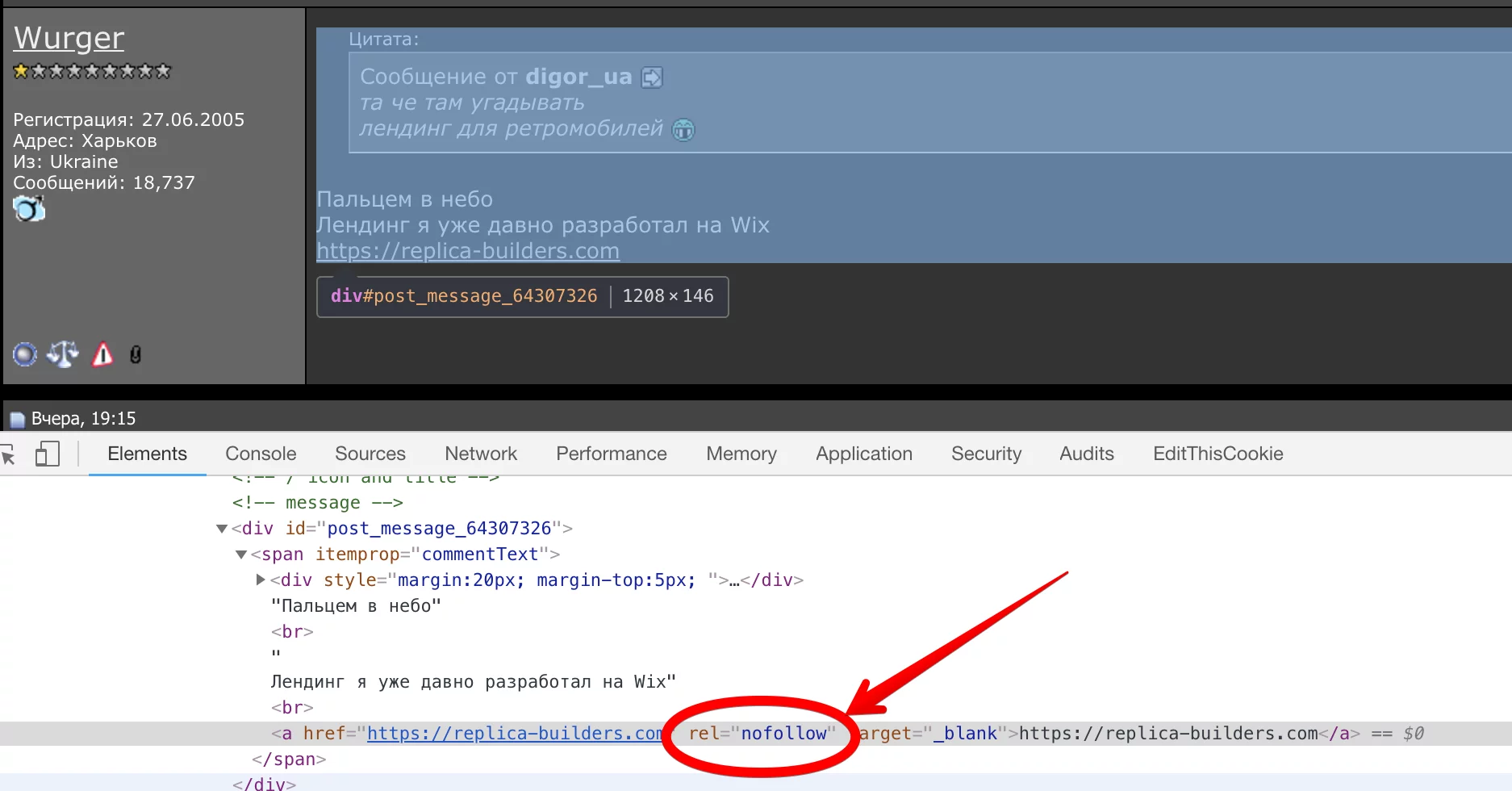Click the go-to-post arrow icon next to digor_ua
Viewport: 1512px width, 791px height.
tap(651, 77)
